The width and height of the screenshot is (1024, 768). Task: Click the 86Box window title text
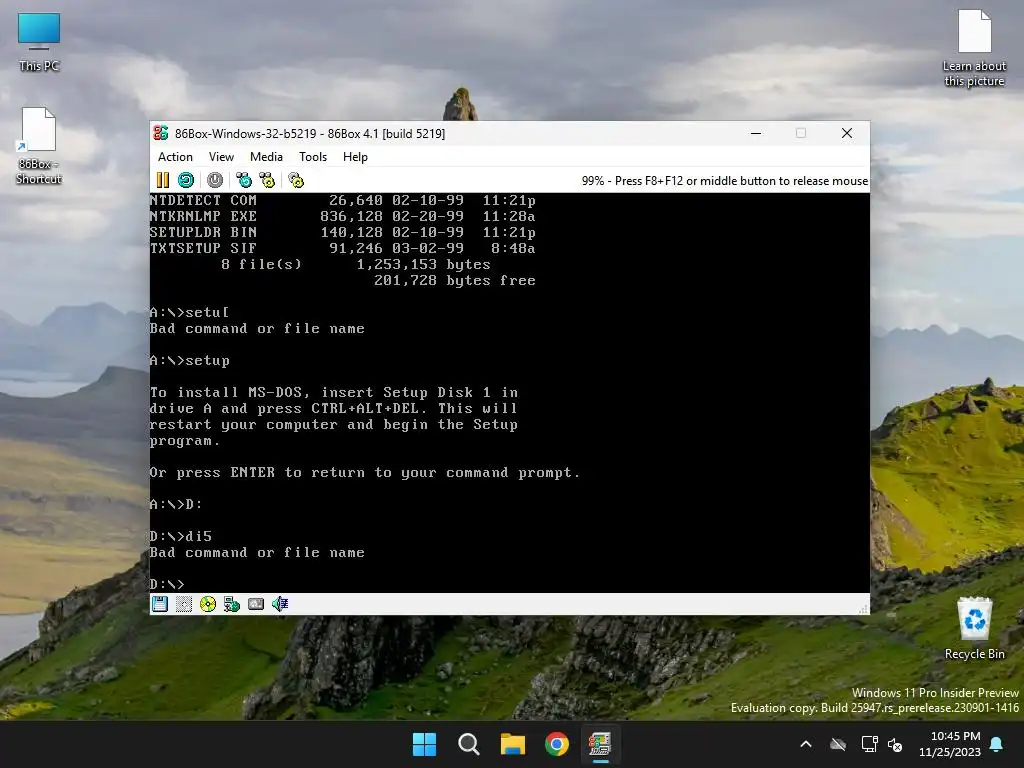click(x=310, y=134)
